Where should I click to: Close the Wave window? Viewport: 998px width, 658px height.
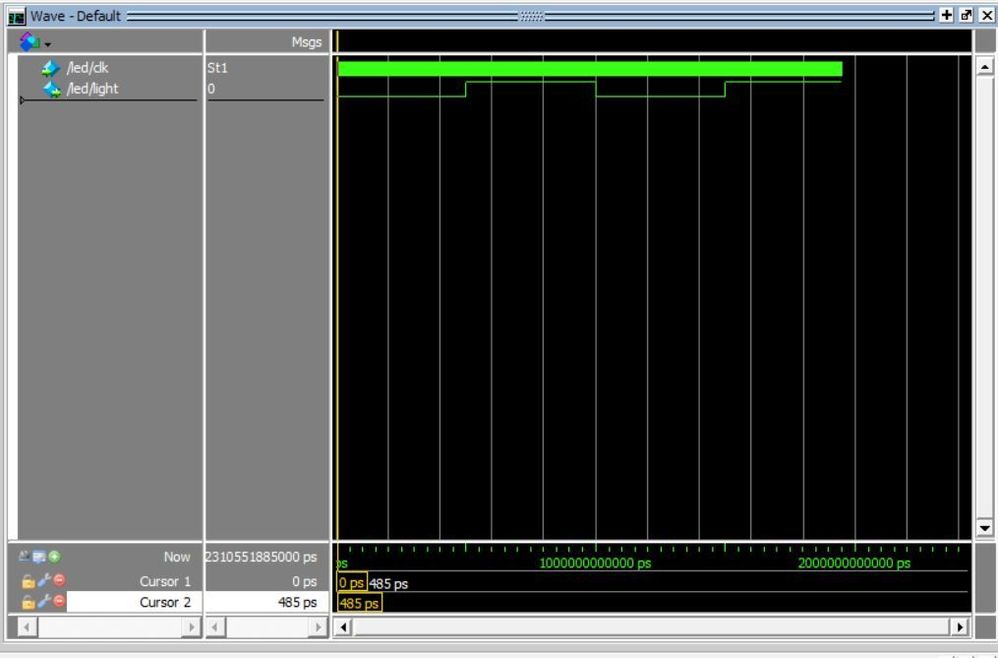[x=987, y=16]
